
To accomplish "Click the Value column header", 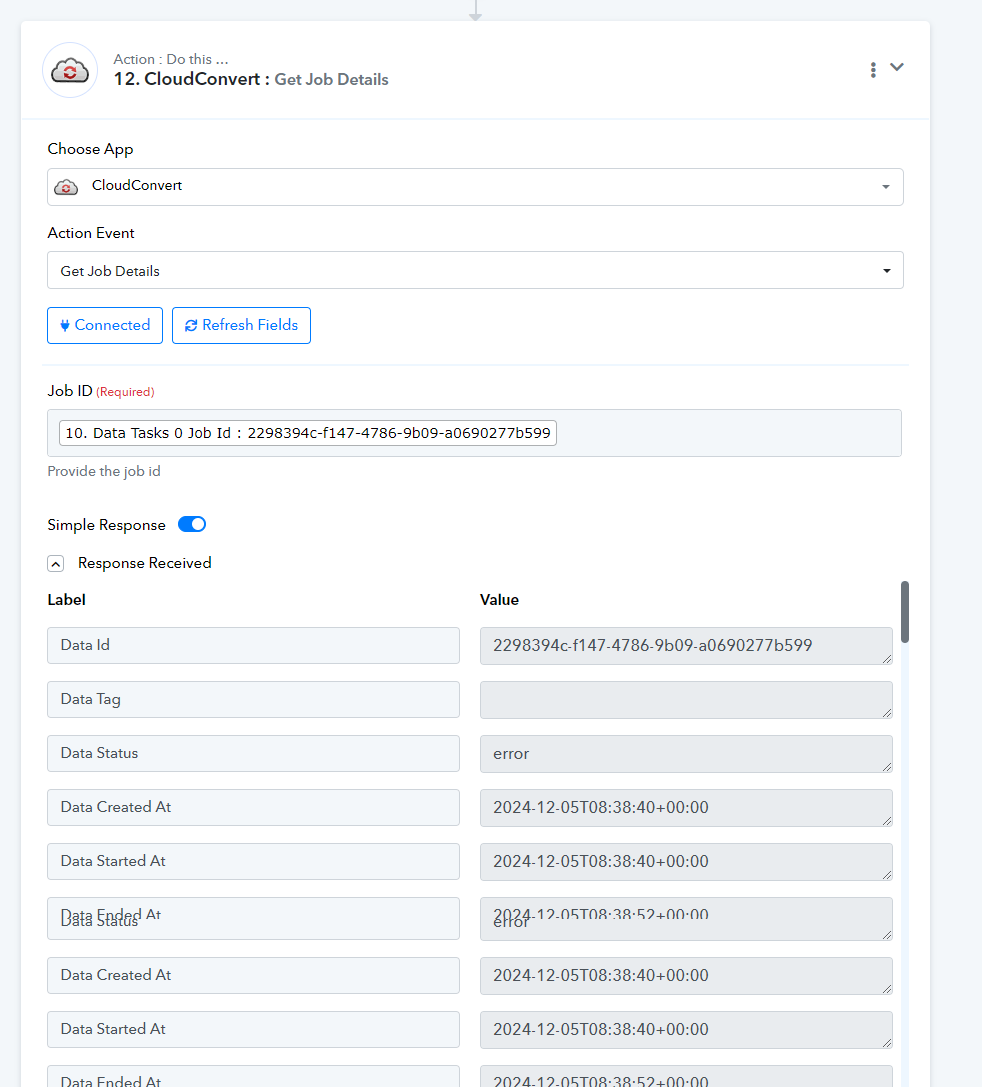I will (499, 600).
